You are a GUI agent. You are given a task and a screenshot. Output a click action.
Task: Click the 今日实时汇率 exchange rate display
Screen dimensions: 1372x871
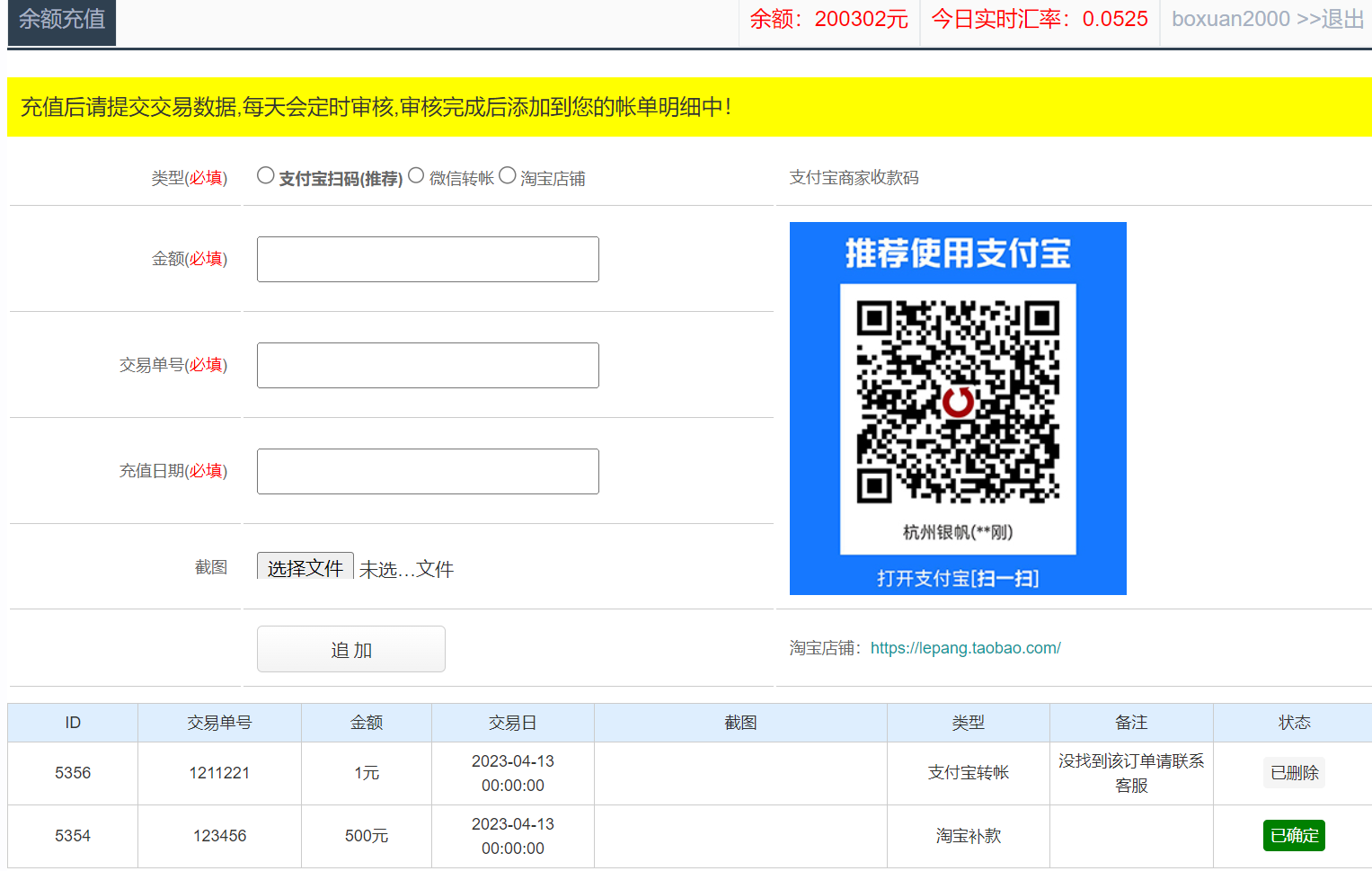[1040, 20]
